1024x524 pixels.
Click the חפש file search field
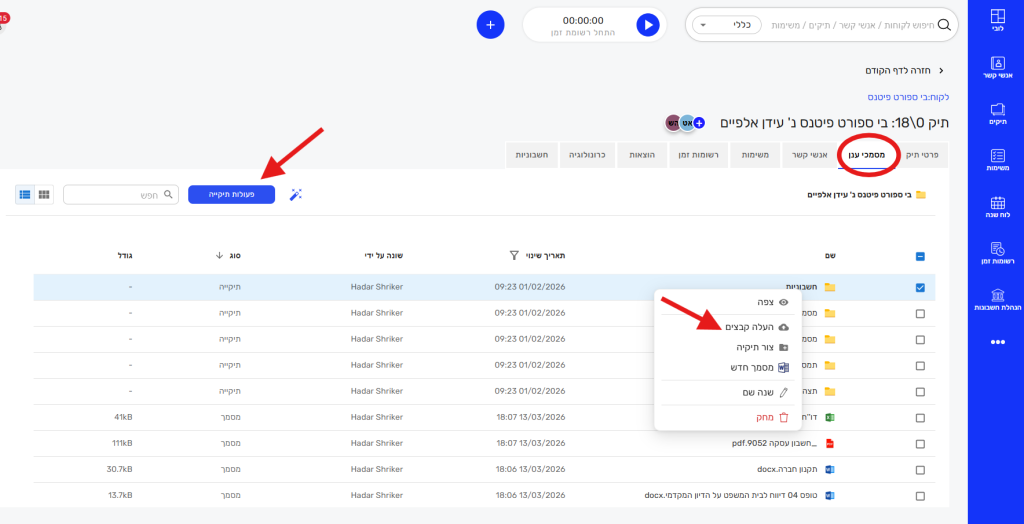coord(120,194)
